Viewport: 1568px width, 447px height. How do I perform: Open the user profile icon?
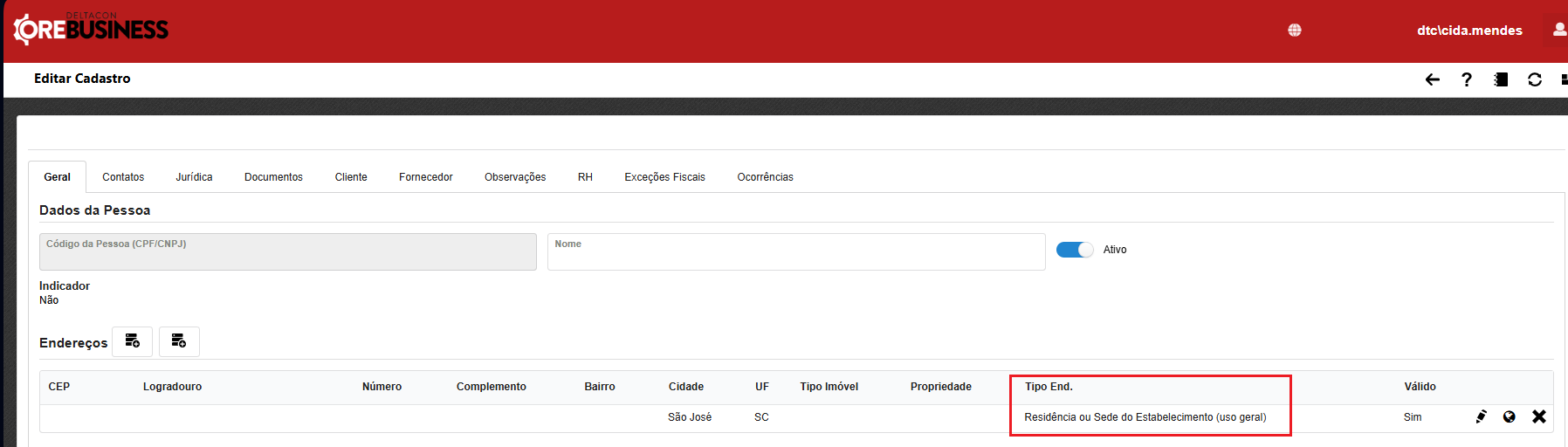tap(1559, 30)
